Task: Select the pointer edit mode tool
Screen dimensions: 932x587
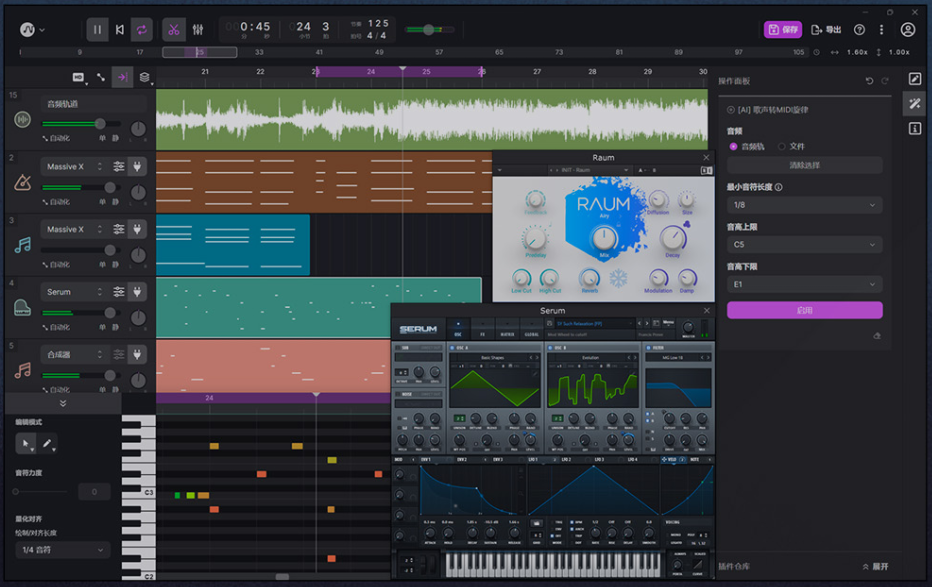Action: (x=26, y=443)
